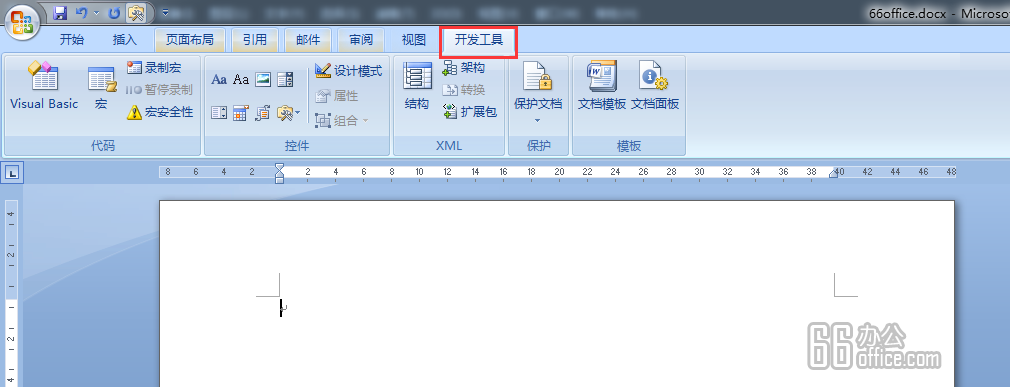1010x387 pixels.
Task: Expand the undo history dropdown arrow
Action: pos(96,12)
